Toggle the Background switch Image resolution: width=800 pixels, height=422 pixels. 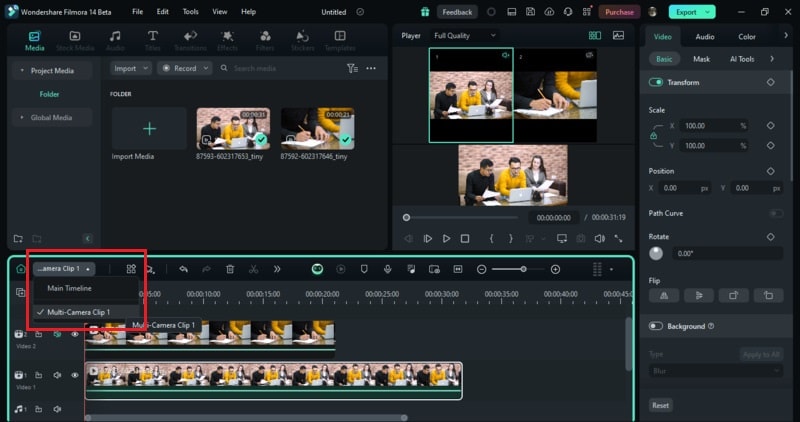pos(656,327)
